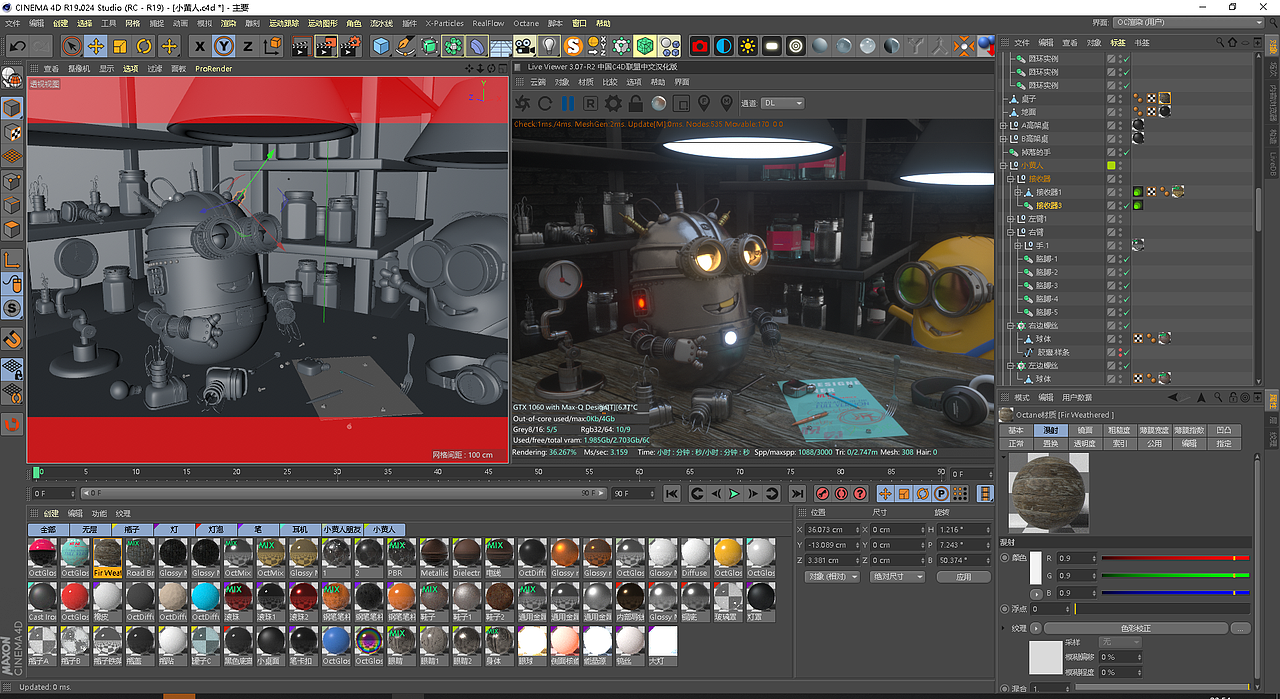The image size is (1280, 699).
Task: Click the X position input field
Action: click(x=830, y=529)
